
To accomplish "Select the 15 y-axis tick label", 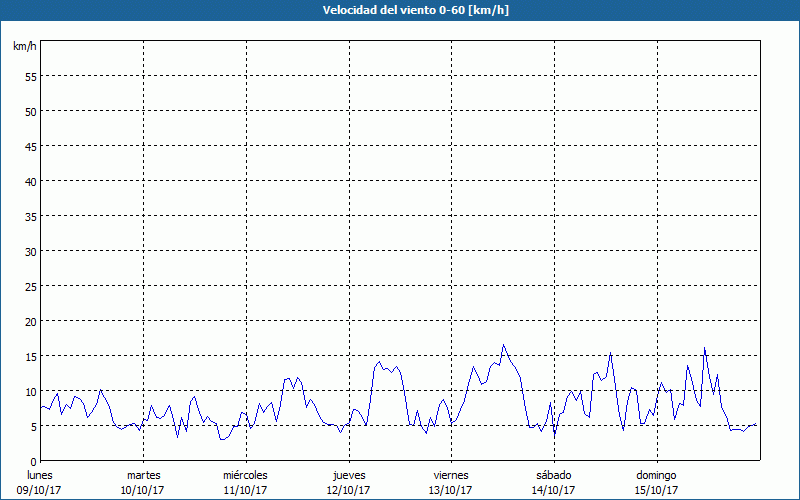I will click(x=30, y=356).
